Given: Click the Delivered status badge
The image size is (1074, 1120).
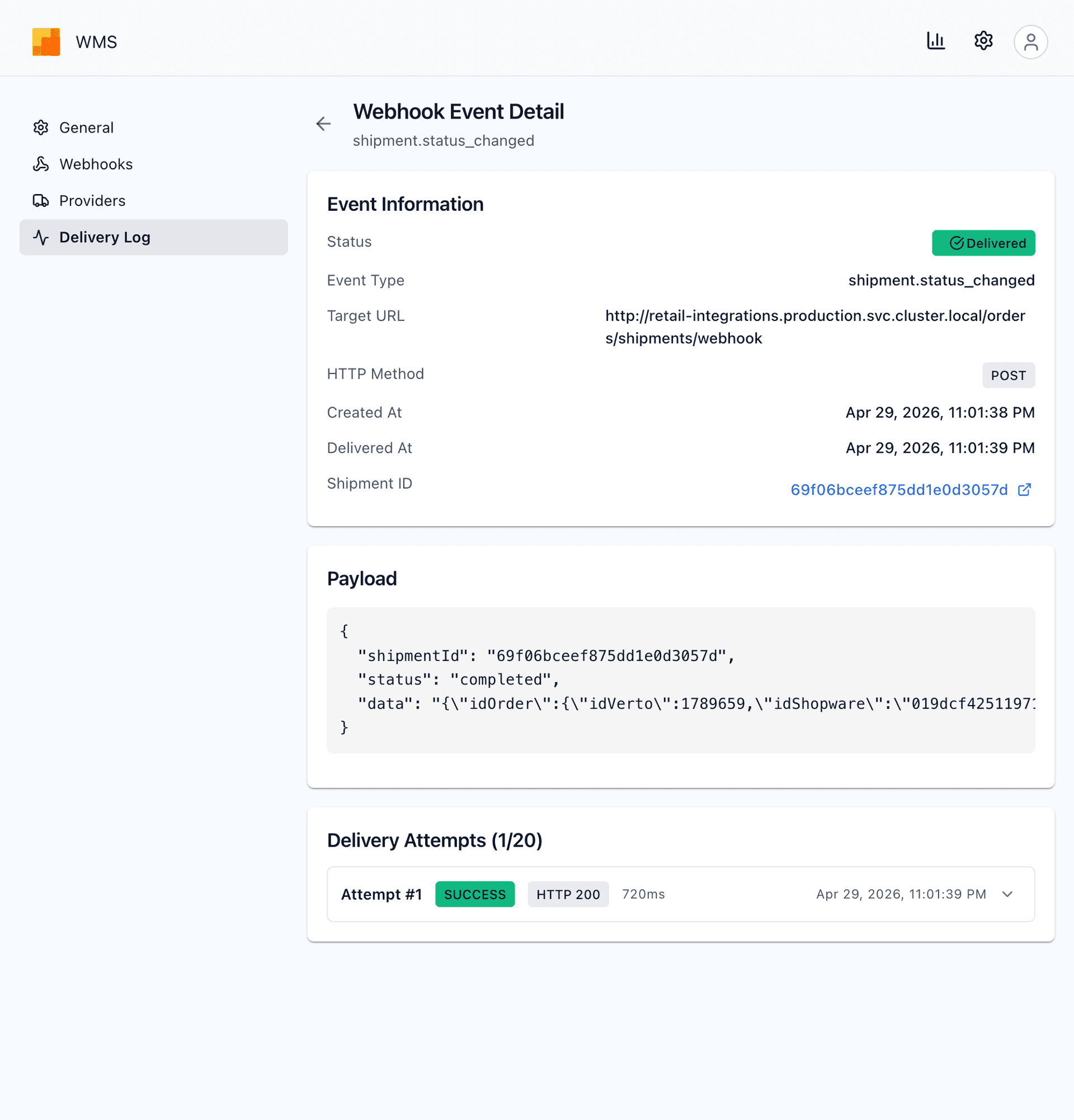Looking at the screenshot, I should point(983,243).
